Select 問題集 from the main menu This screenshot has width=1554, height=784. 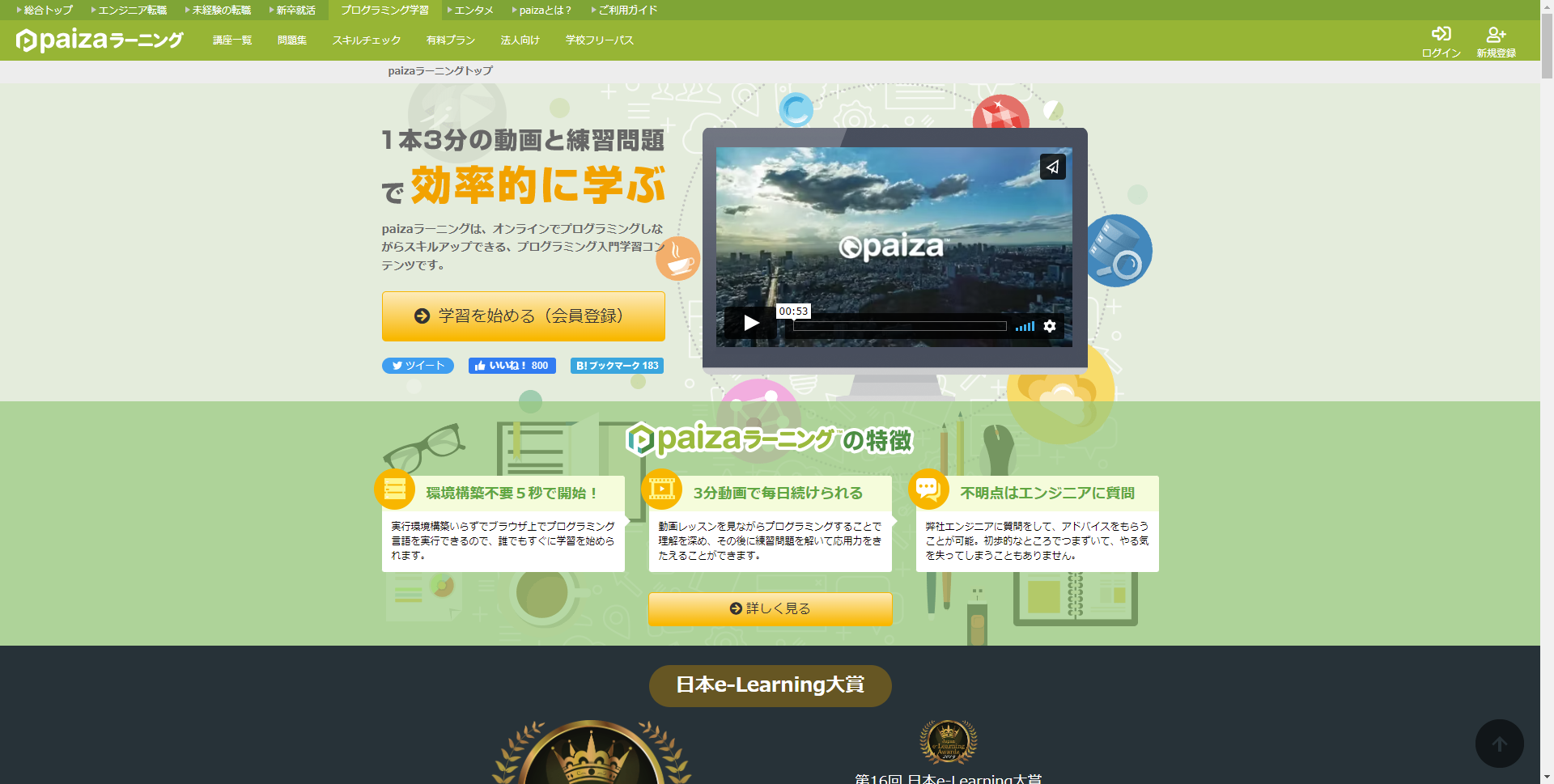tap(291, 39)
